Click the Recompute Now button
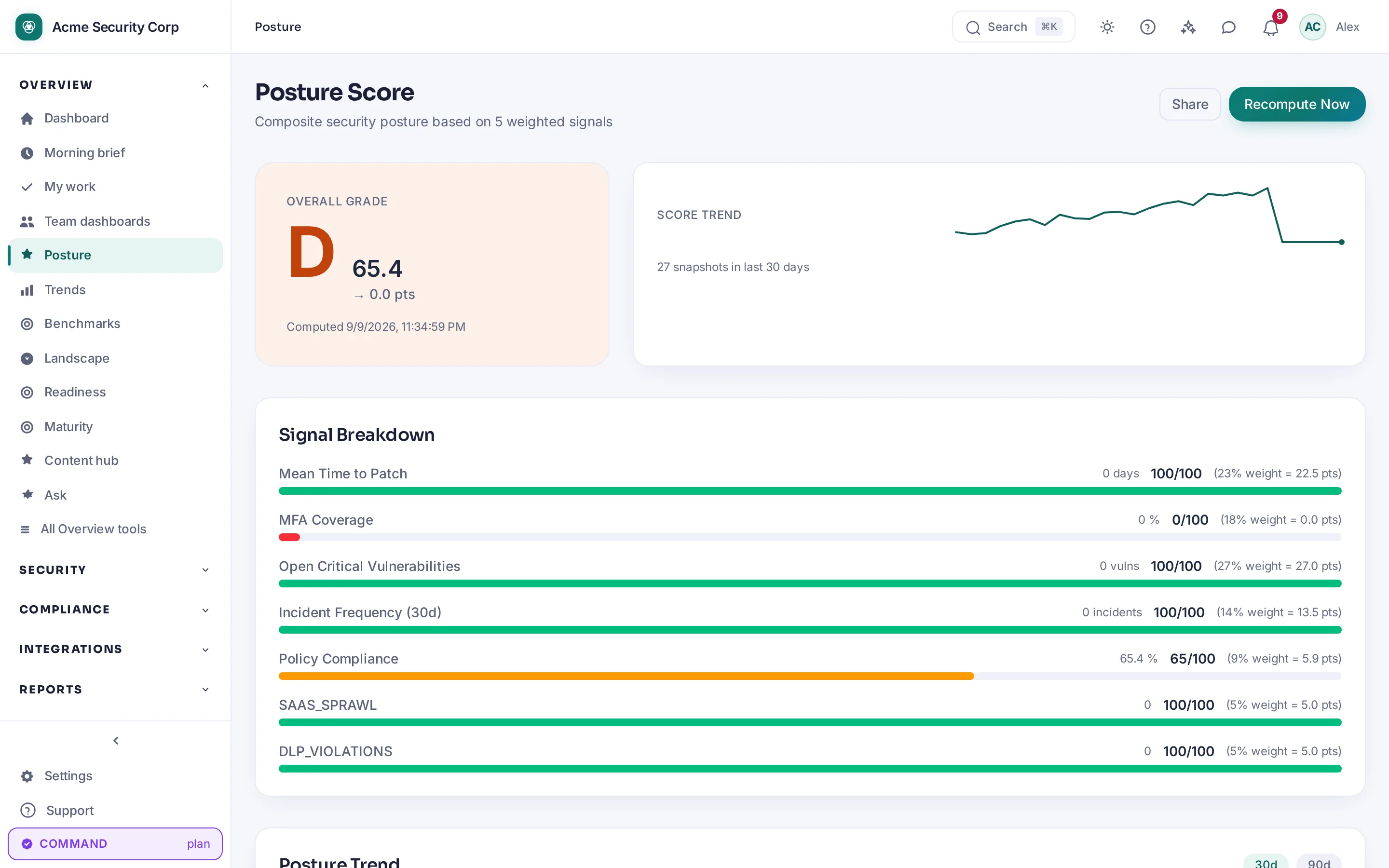 click(1296, 105)
